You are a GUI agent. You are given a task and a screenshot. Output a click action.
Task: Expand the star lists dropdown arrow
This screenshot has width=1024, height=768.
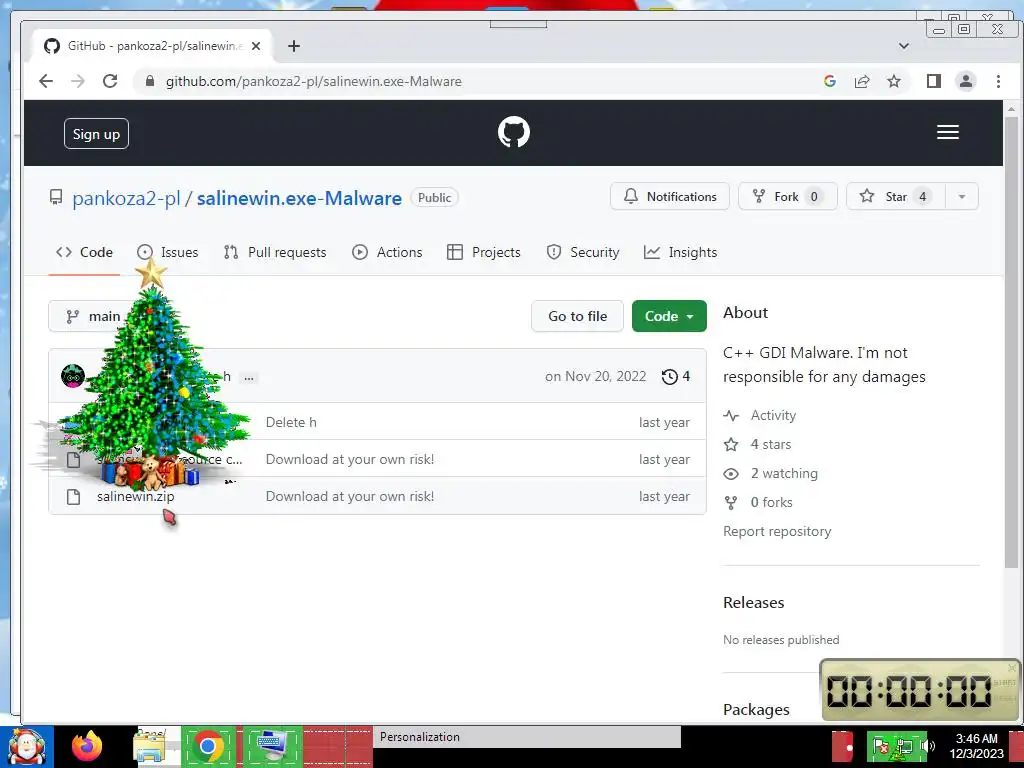(x=962, y=197)
